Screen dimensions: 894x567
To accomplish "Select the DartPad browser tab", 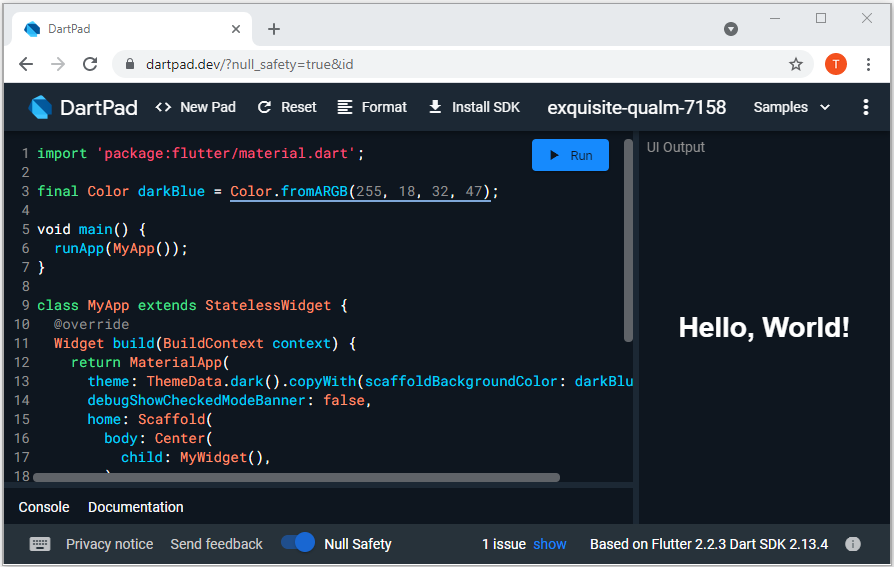I will pyautogui.click(x=132, y=29).
